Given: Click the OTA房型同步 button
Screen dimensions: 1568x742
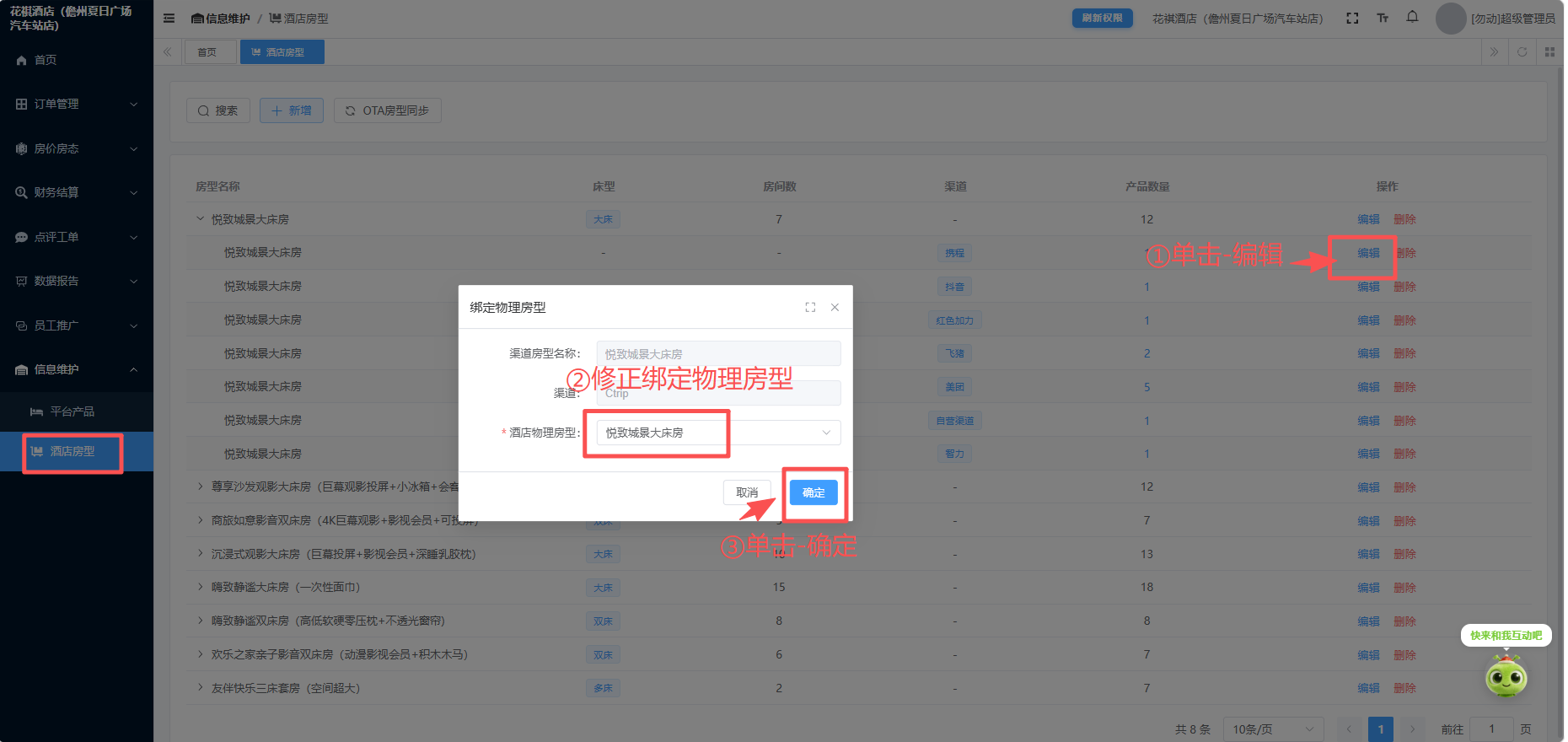Looking at the screenshot, I should [x=388, y=110].
